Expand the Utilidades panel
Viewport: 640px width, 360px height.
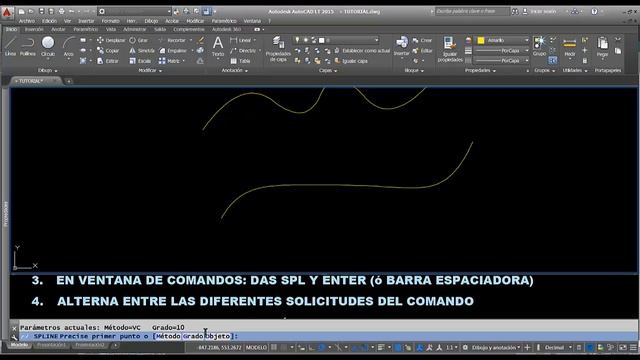click(575, 71)
